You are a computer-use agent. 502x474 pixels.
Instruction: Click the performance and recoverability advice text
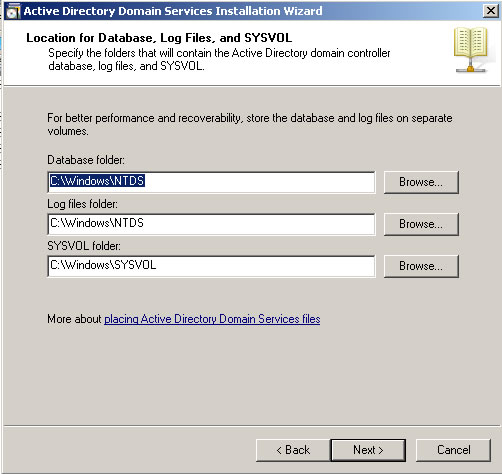tap(250, 124)
